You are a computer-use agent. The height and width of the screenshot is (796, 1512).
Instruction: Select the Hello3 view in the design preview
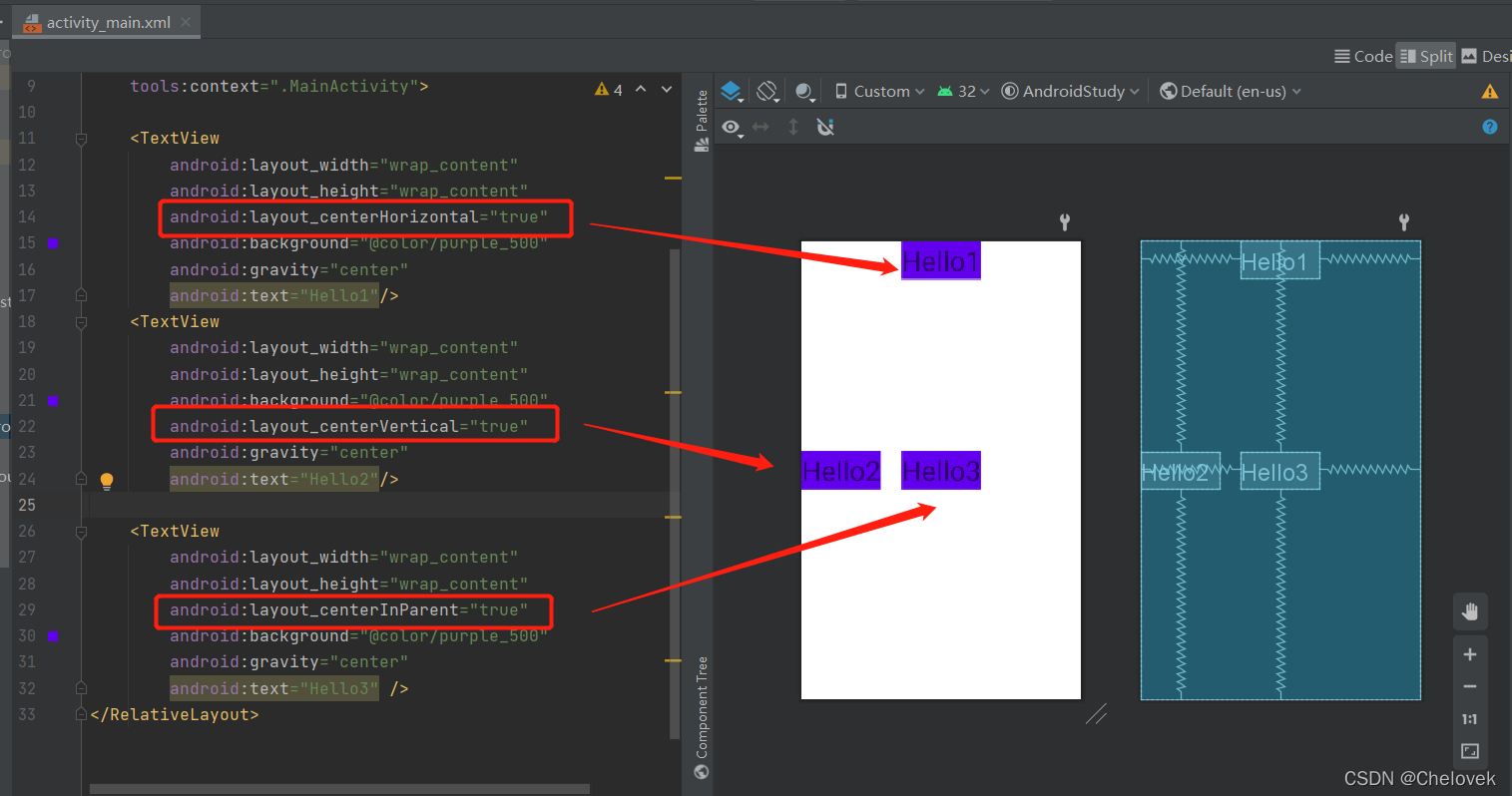point(941,470)
